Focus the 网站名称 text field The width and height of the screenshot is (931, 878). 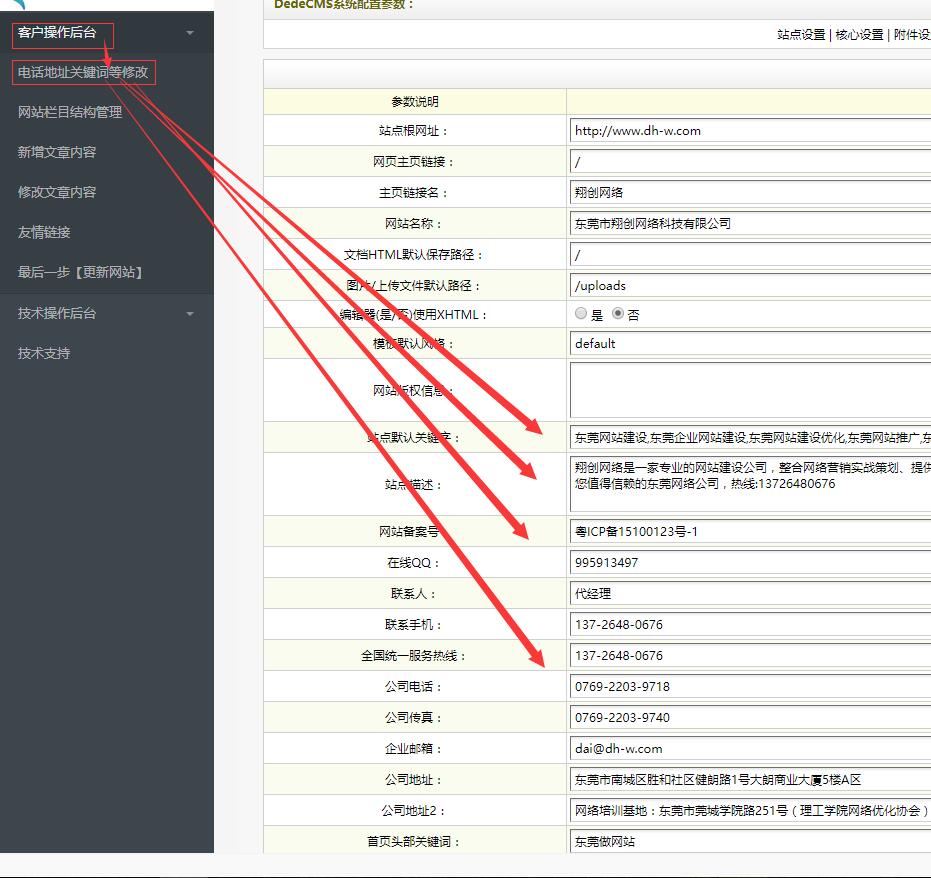(750, 223)
